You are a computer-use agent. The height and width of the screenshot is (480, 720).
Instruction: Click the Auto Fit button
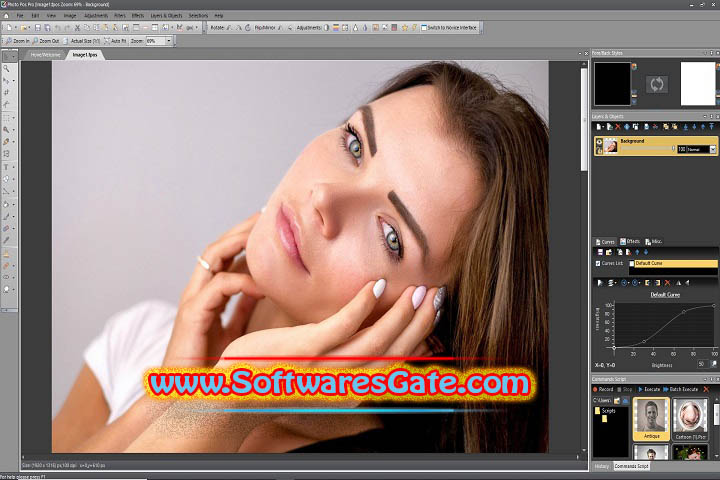point(115,41)
